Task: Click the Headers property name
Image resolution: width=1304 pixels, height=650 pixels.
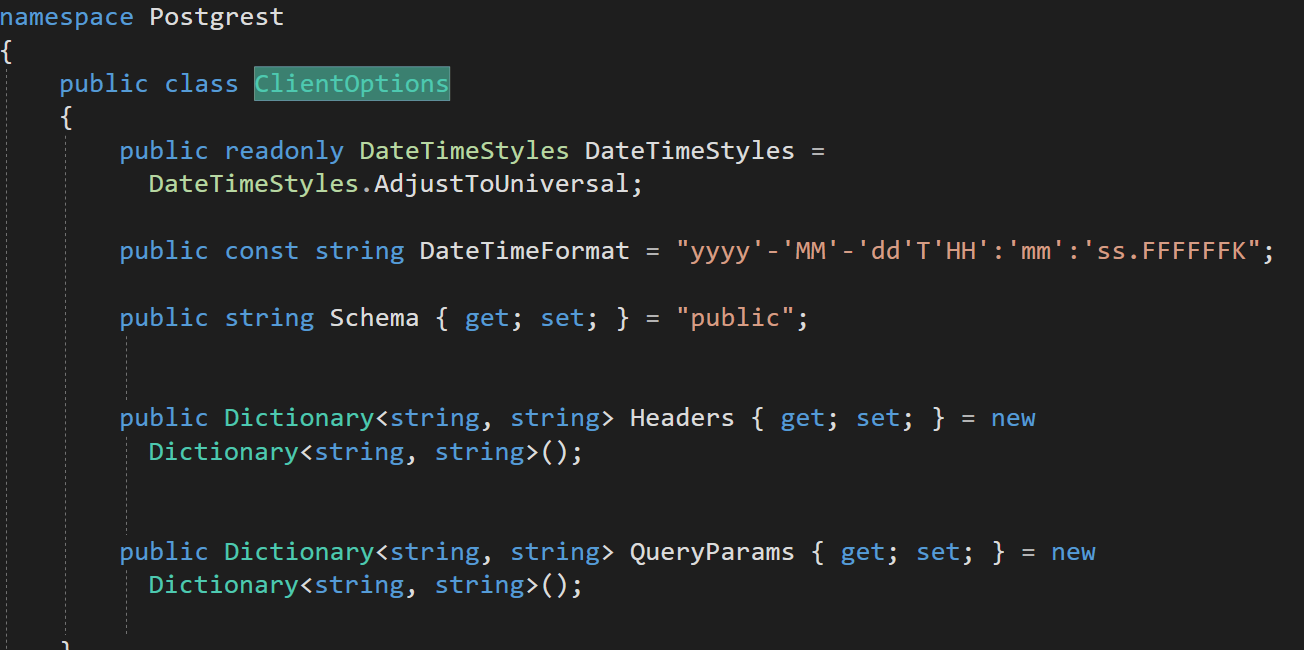Action: click(x=682, y=418)
